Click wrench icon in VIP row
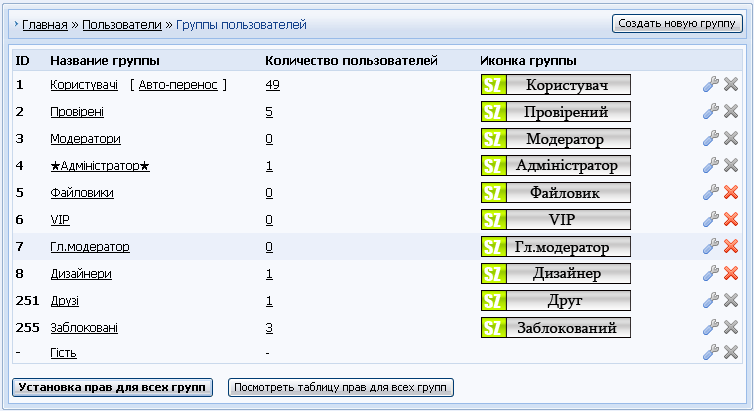Image resolution: width=754 pixels, height=411 pixels. coord(711,219)
